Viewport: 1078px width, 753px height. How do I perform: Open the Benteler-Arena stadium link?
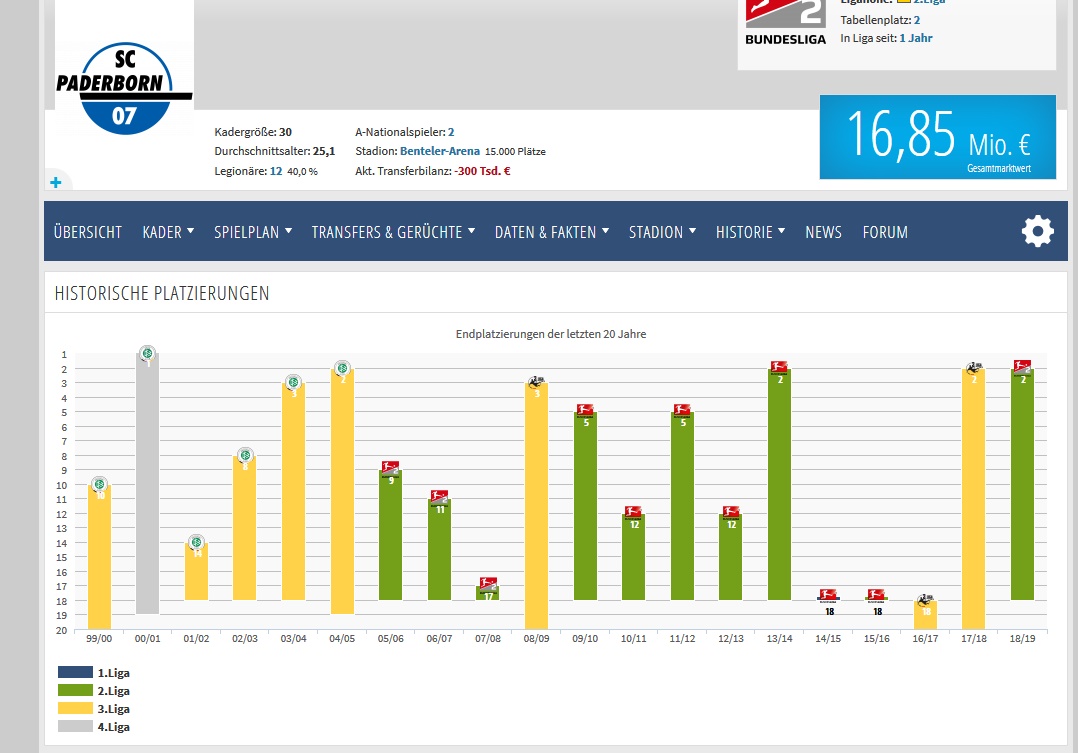pos(439,151)
